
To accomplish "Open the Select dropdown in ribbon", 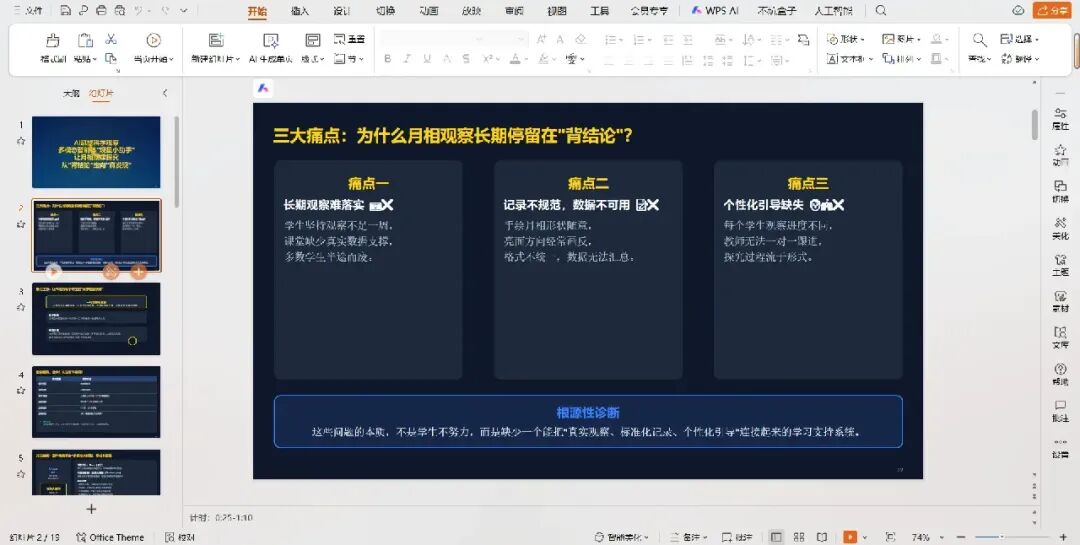I will 1020,39.
